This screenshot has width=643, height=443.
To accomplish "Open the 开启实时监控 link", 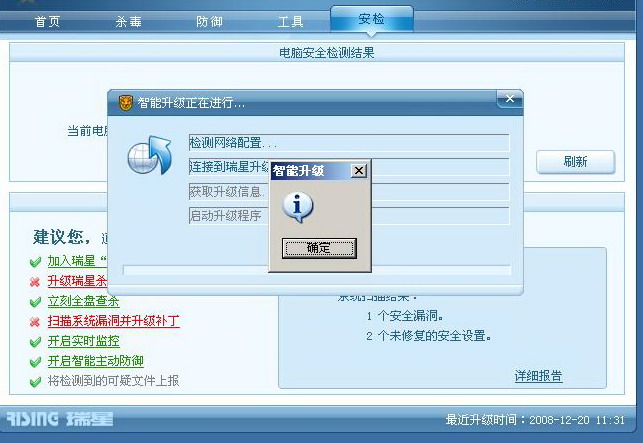I will [x=84, y=341].
